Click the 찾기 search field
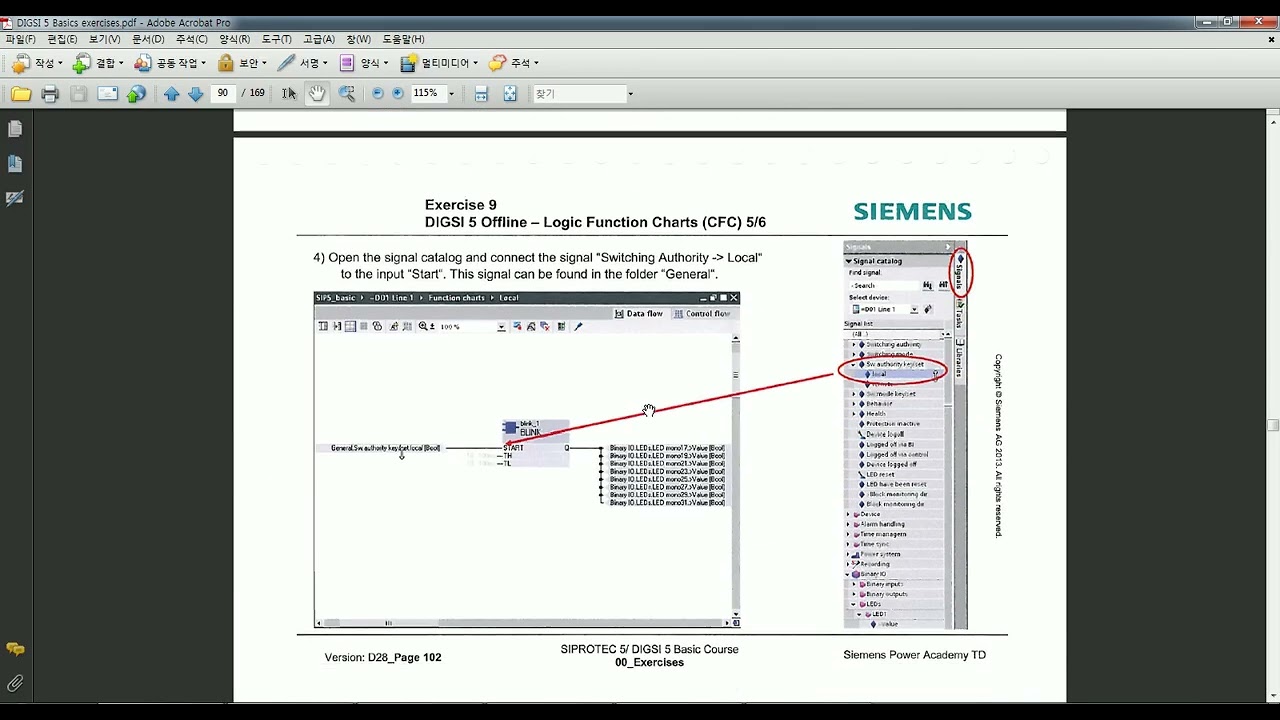Image resolution: width=1280 pixels, height=720 pixels. pyautogui.click(x=579, y=93)
